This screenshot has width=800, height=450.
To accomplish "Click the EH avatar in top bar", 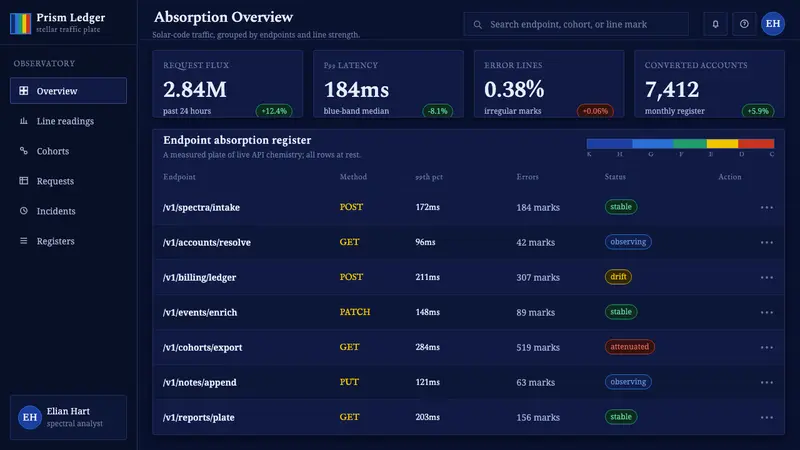I will (773, 23).
